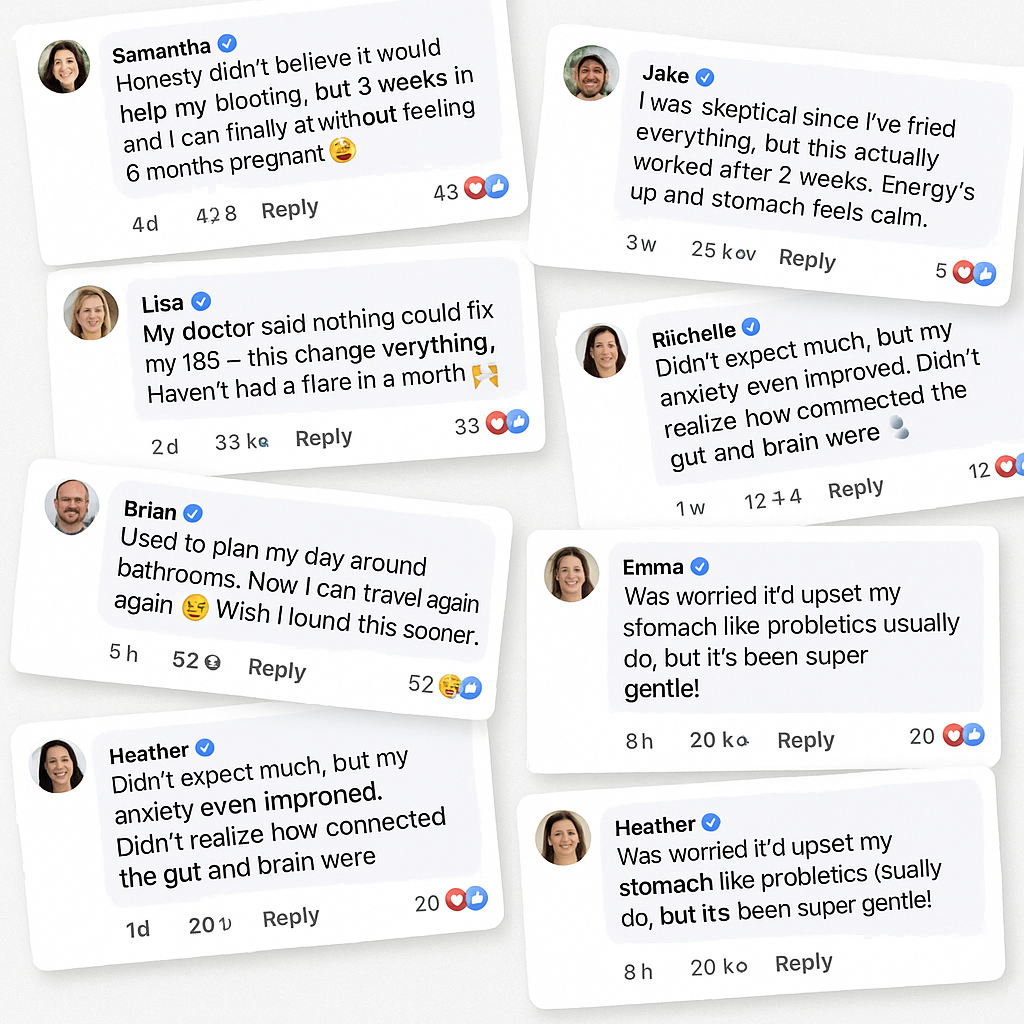
Task: View the reaction icons on Lisa's comment
Action: (x=507, y=423)
